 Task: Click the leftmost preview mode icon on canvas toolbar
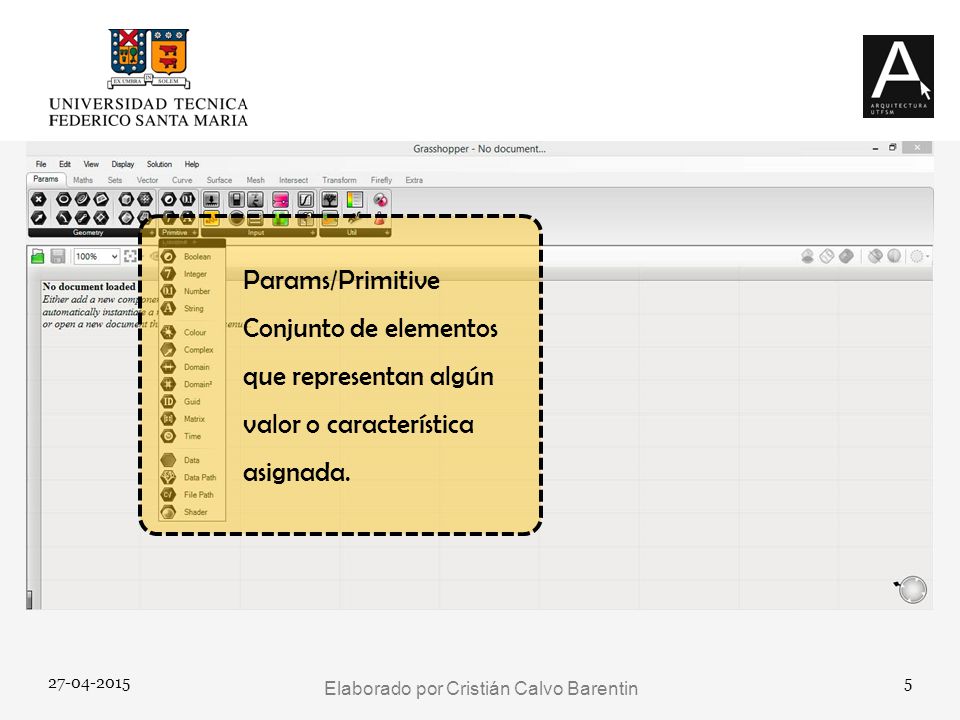click(808, 256)
